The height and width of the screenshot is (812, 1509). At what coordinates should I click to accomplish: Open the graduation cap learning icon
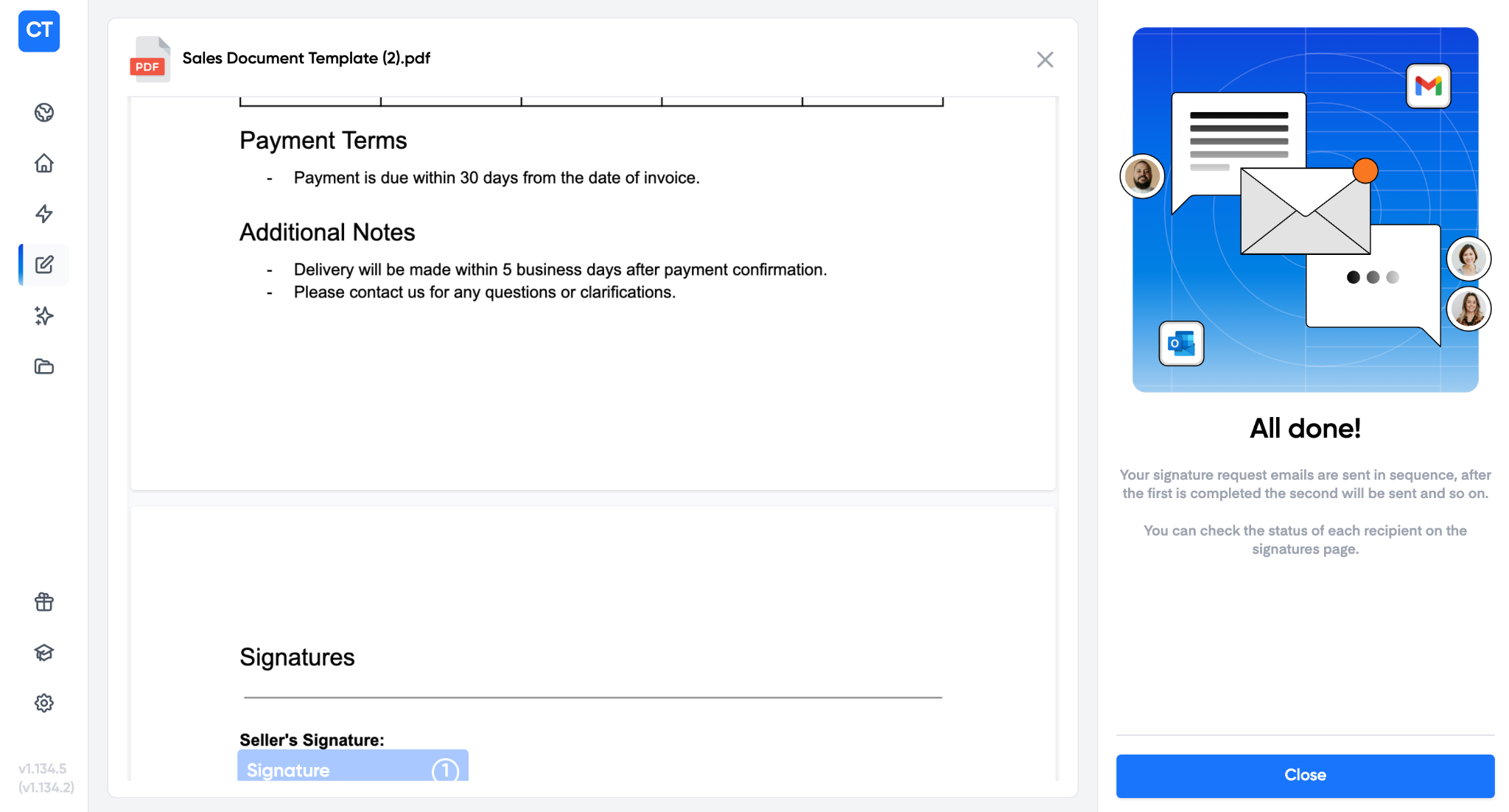(44, 653)
